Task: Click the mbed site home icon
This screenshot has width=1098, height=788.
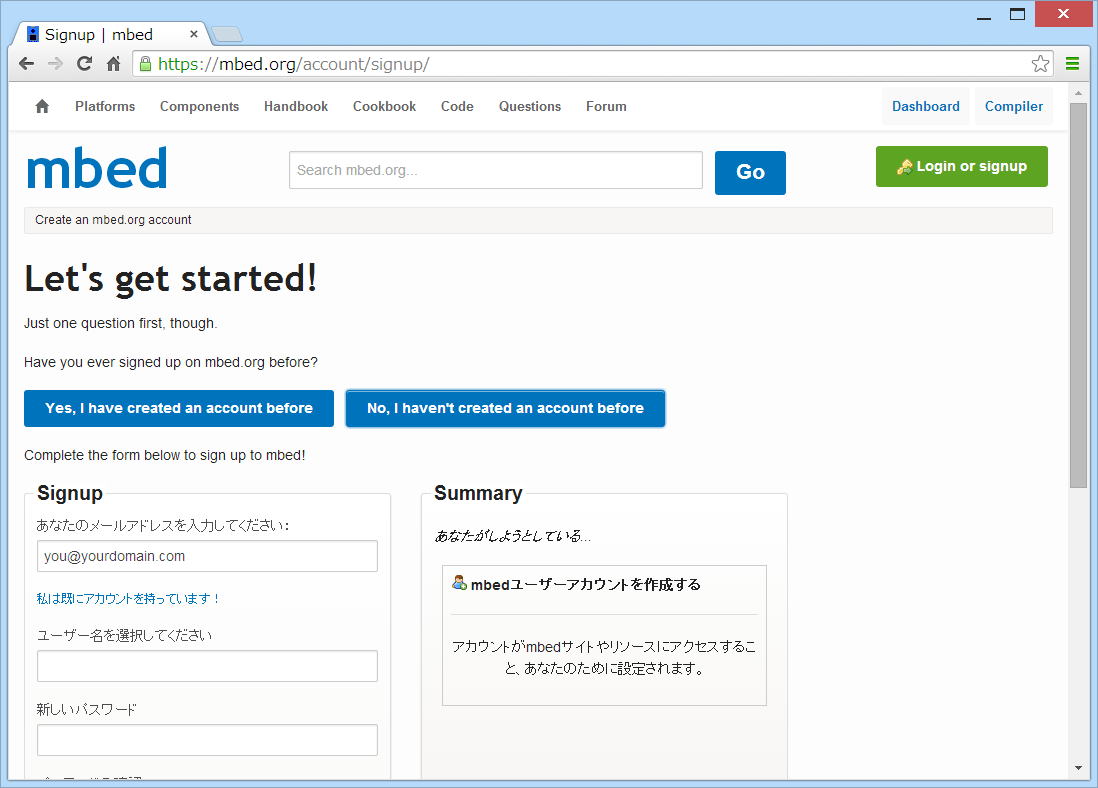Action: click(x=42, y=106)
